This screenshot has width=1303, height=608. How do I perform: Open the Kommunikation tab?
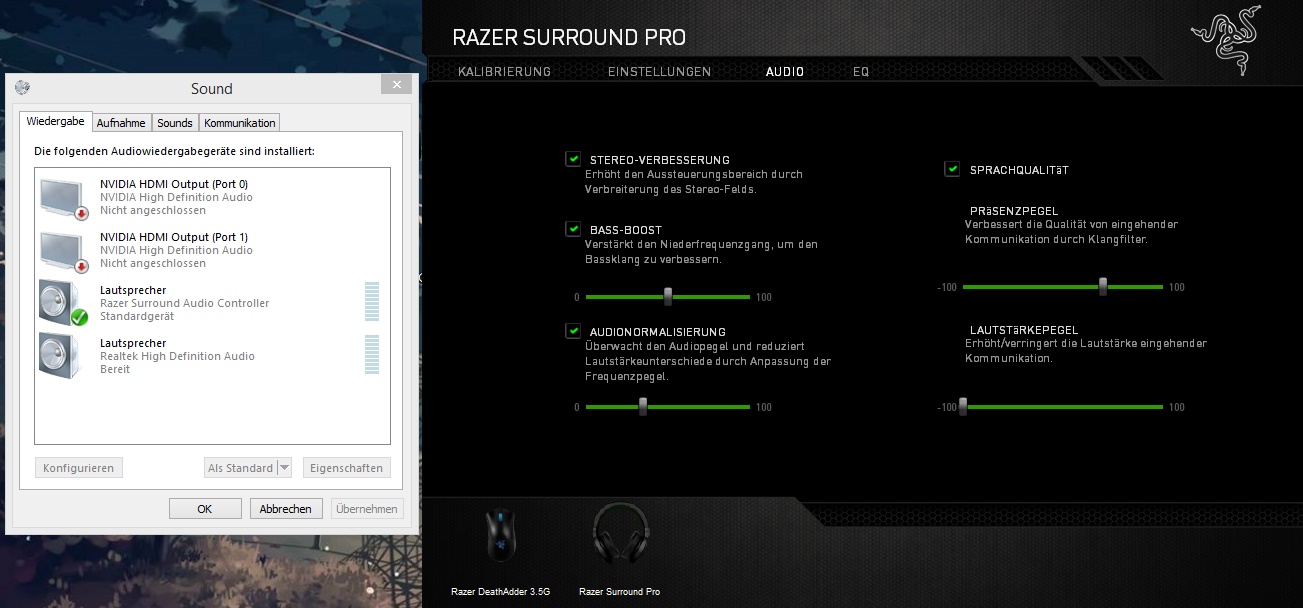[x=240, y=123]
